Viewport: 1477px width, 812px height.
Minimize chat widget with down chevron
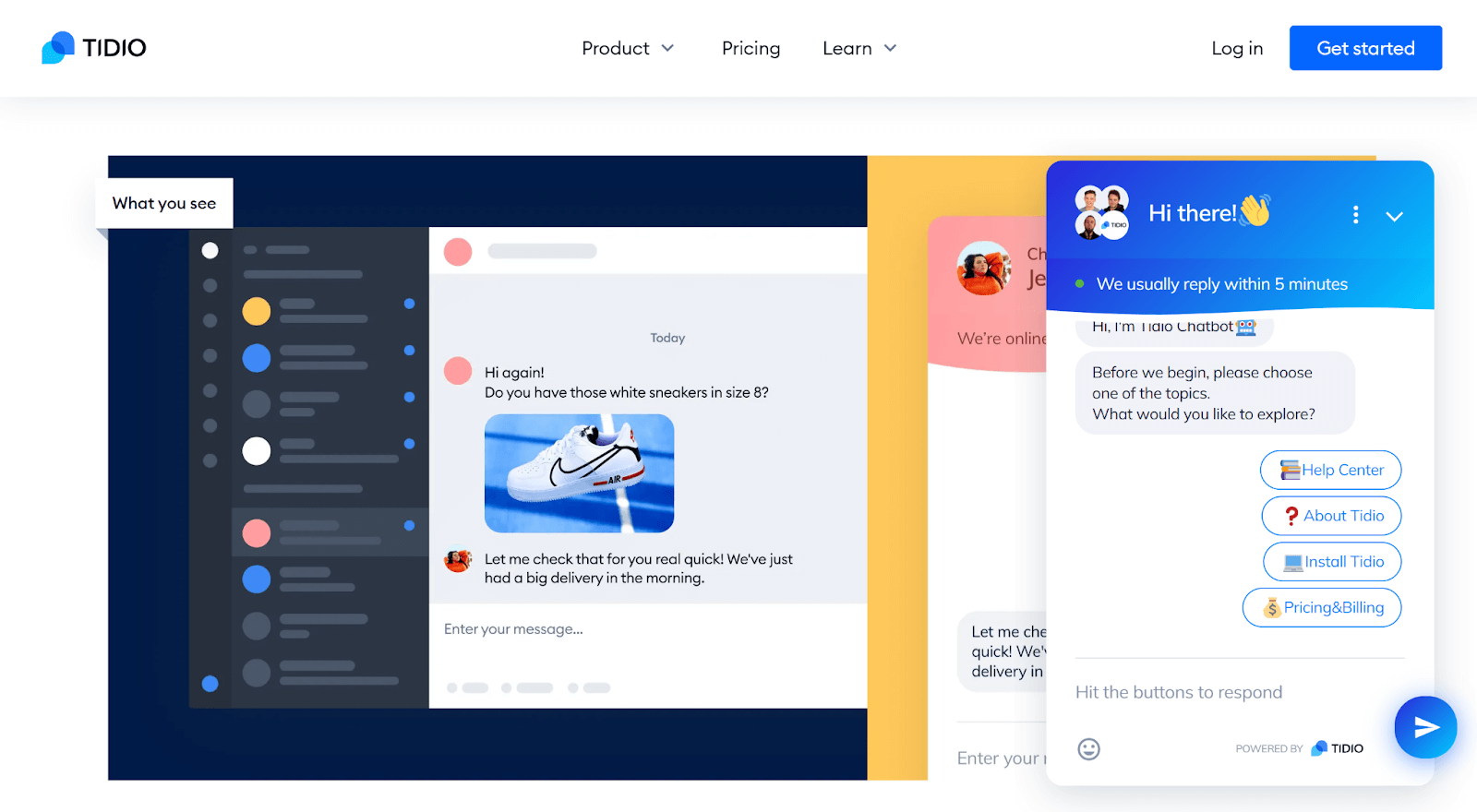point(1394,216)
